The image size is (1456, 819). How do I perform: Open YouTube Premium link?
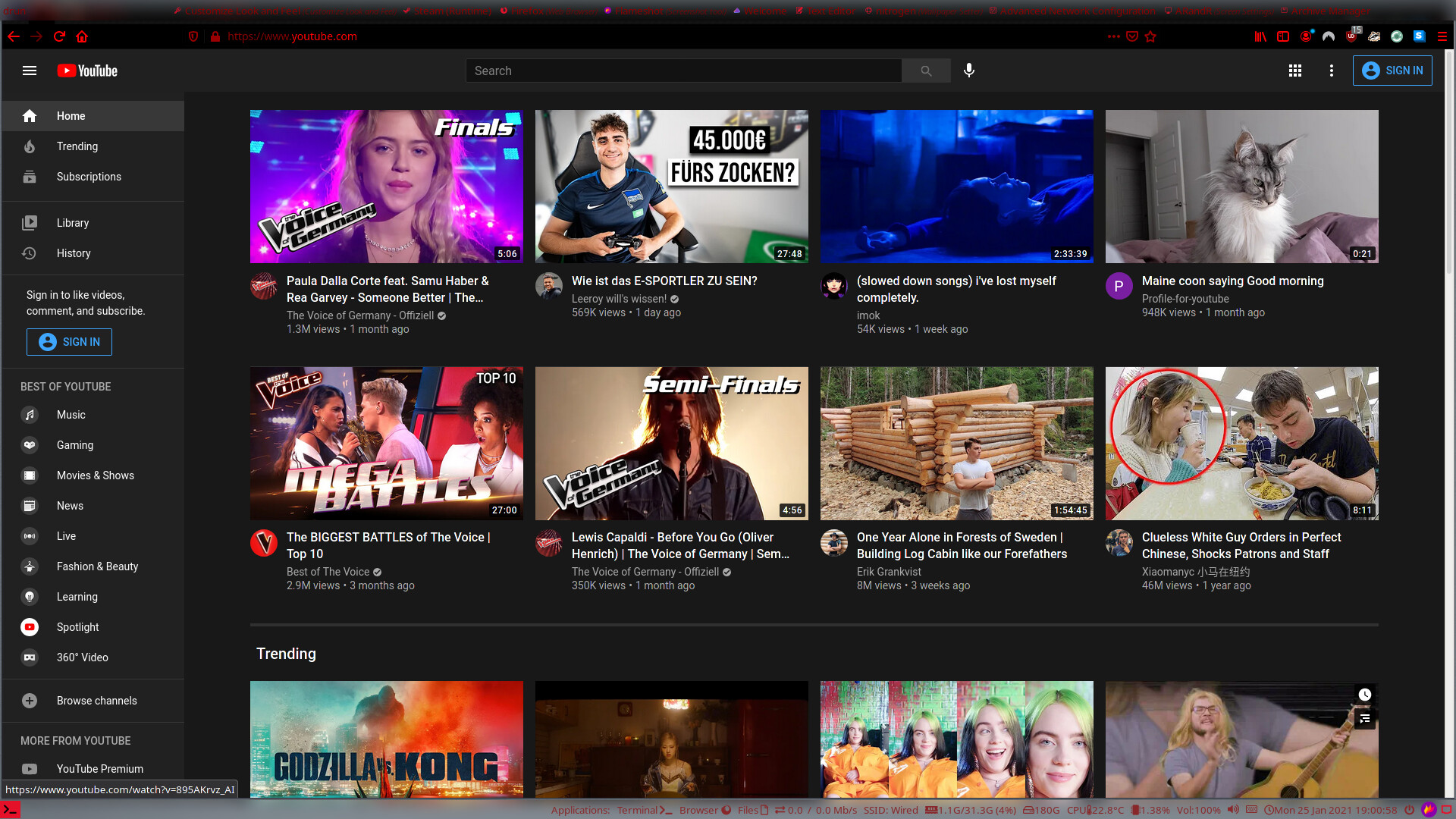click(93, 769)
